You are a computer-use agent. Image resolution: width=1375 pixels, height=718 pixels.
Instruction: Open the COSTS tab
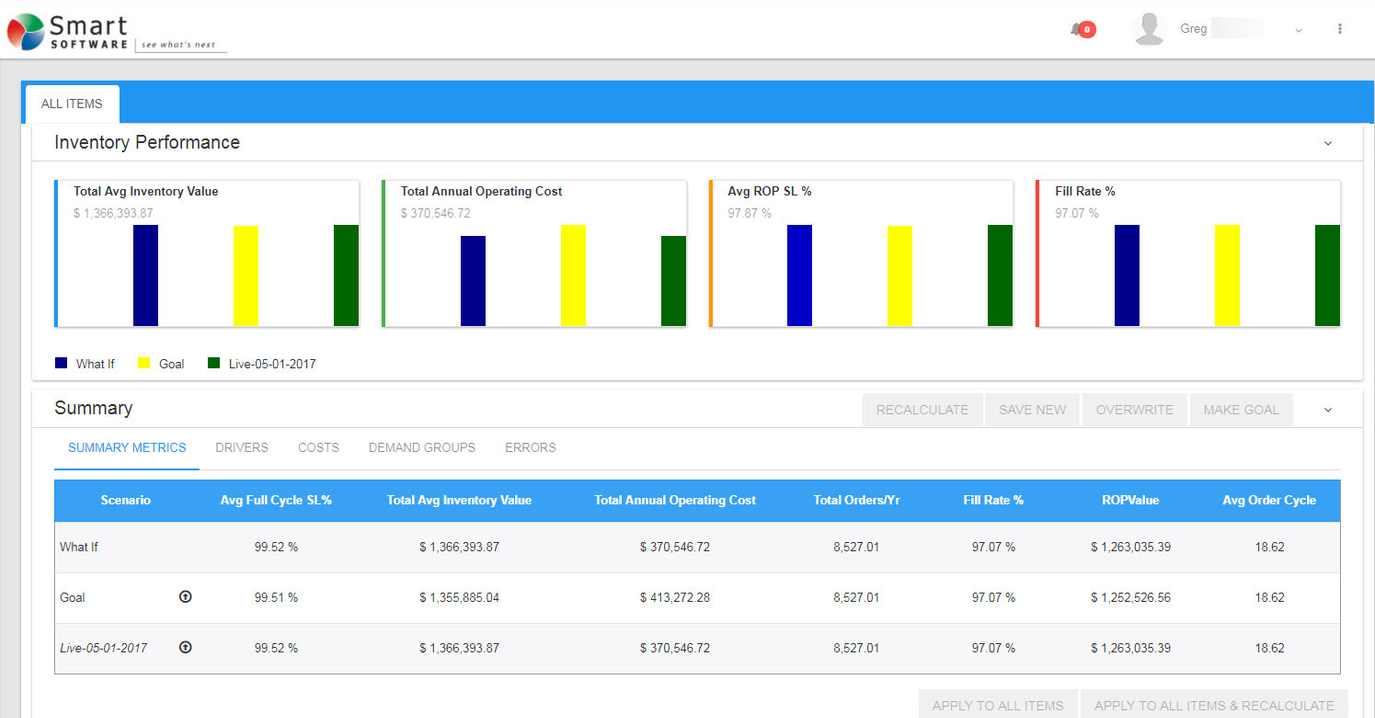(x=318, y=448)
